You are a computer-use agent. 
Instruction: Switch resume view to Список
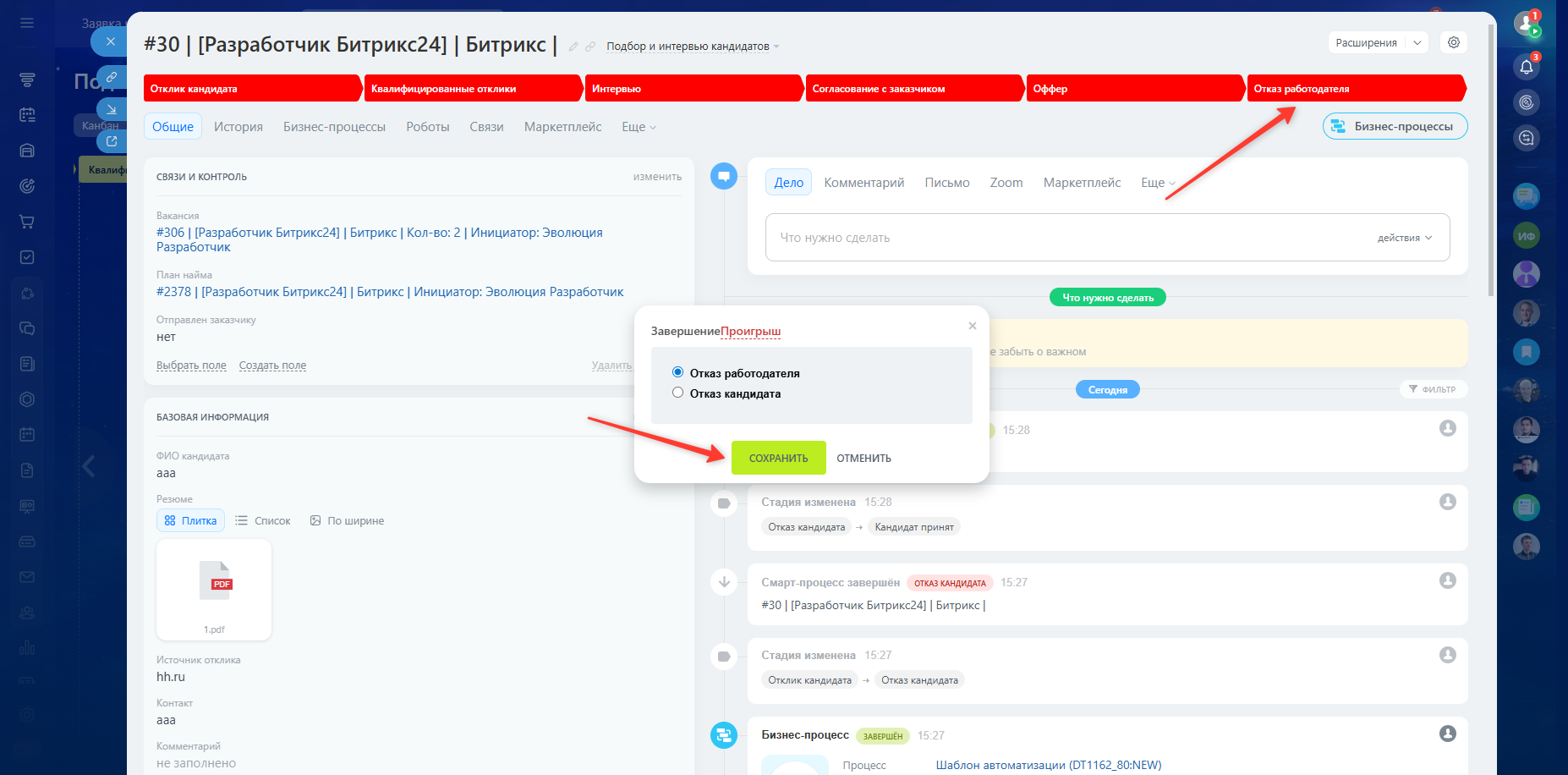pyautogui.click(x=263, y=520)
